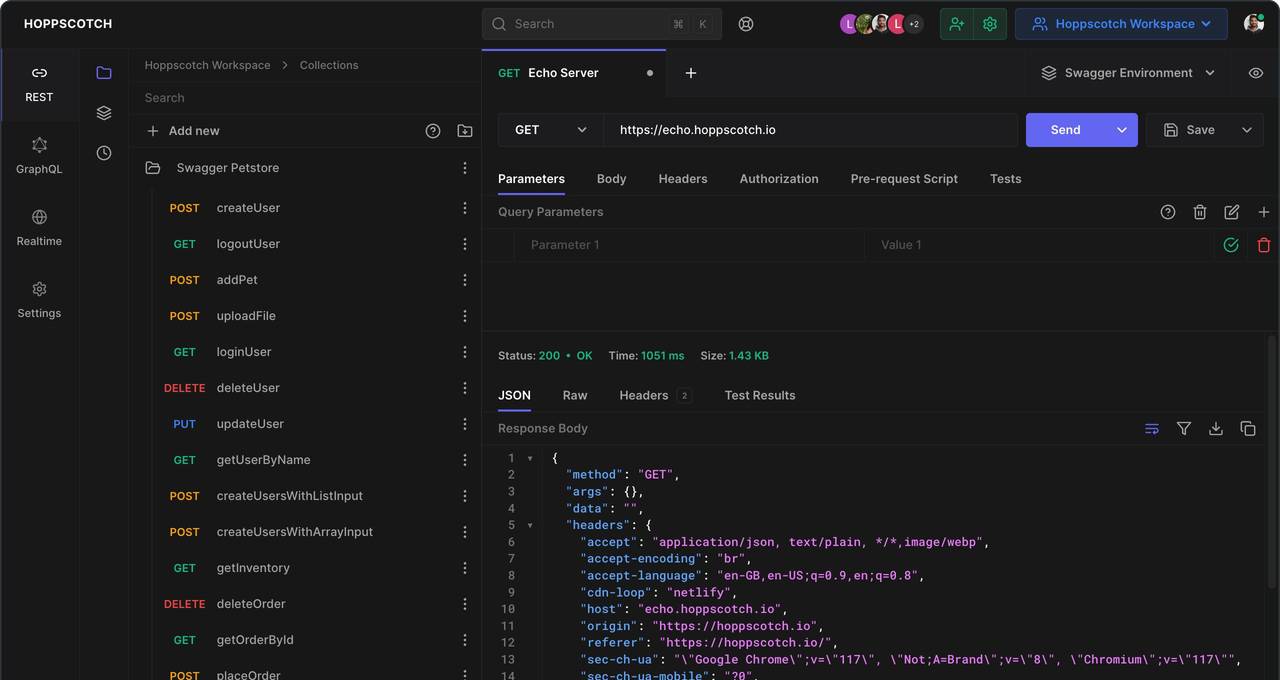Viewport: 1280px width, 680px height.
Task: Switch to the GraphQL client
Action: tap(39, 156)
